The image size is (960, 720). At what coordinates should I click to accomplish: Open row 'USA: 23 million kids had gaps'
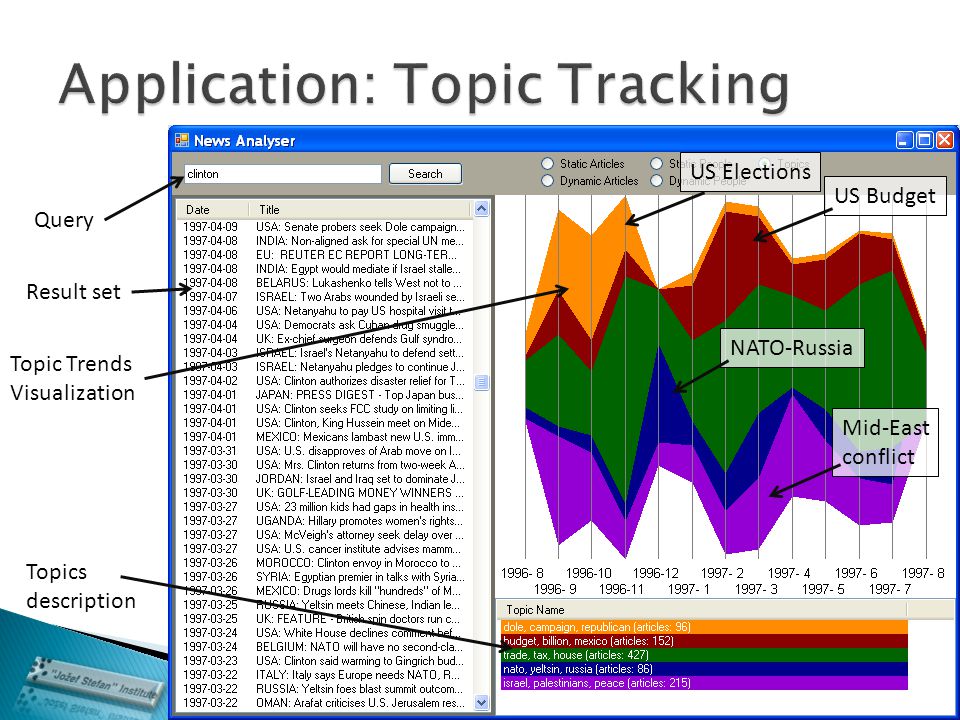[x=324, y=507]
